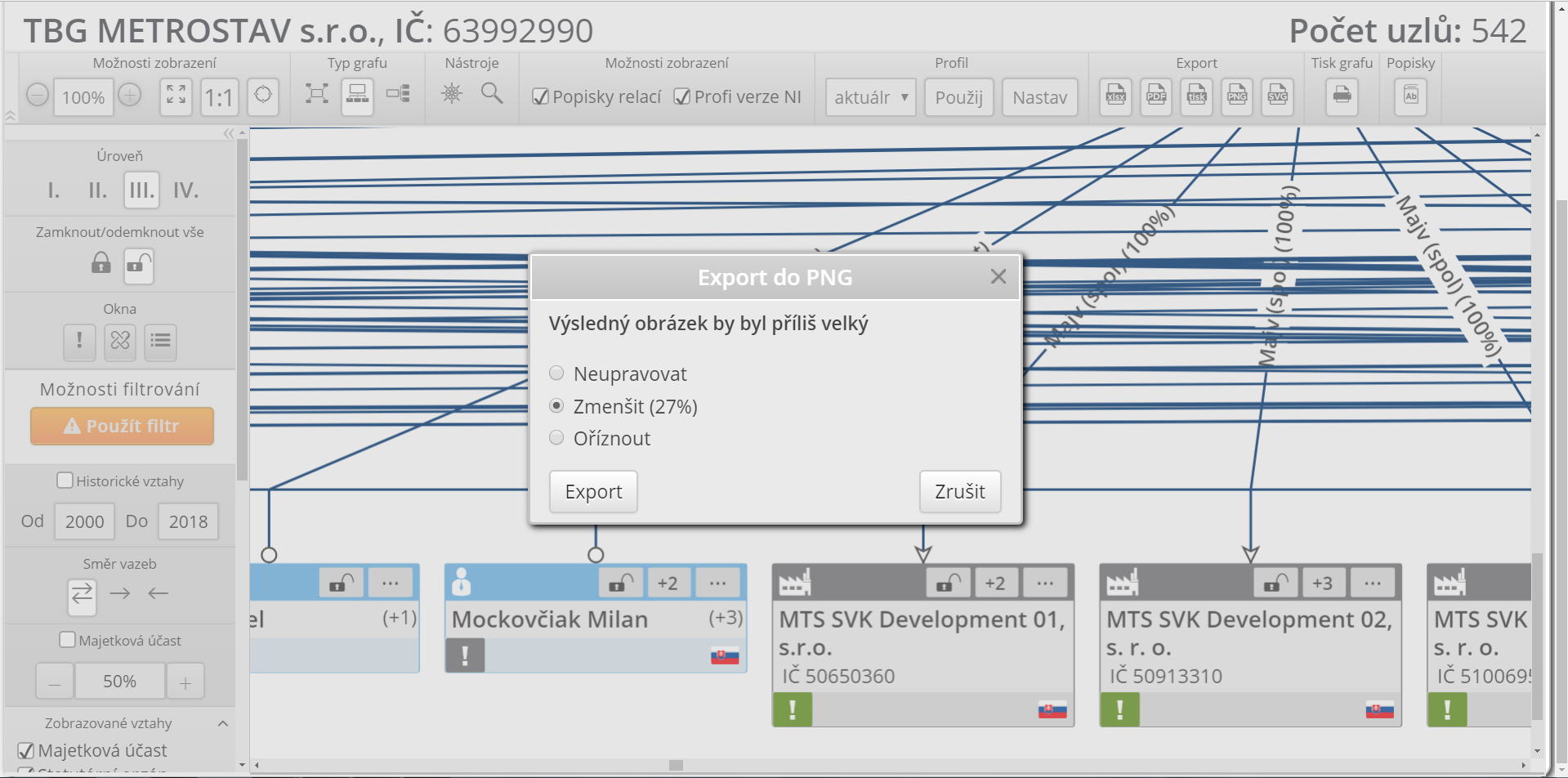
Task: Open the cross-links window icon
Action: [120, 342]
